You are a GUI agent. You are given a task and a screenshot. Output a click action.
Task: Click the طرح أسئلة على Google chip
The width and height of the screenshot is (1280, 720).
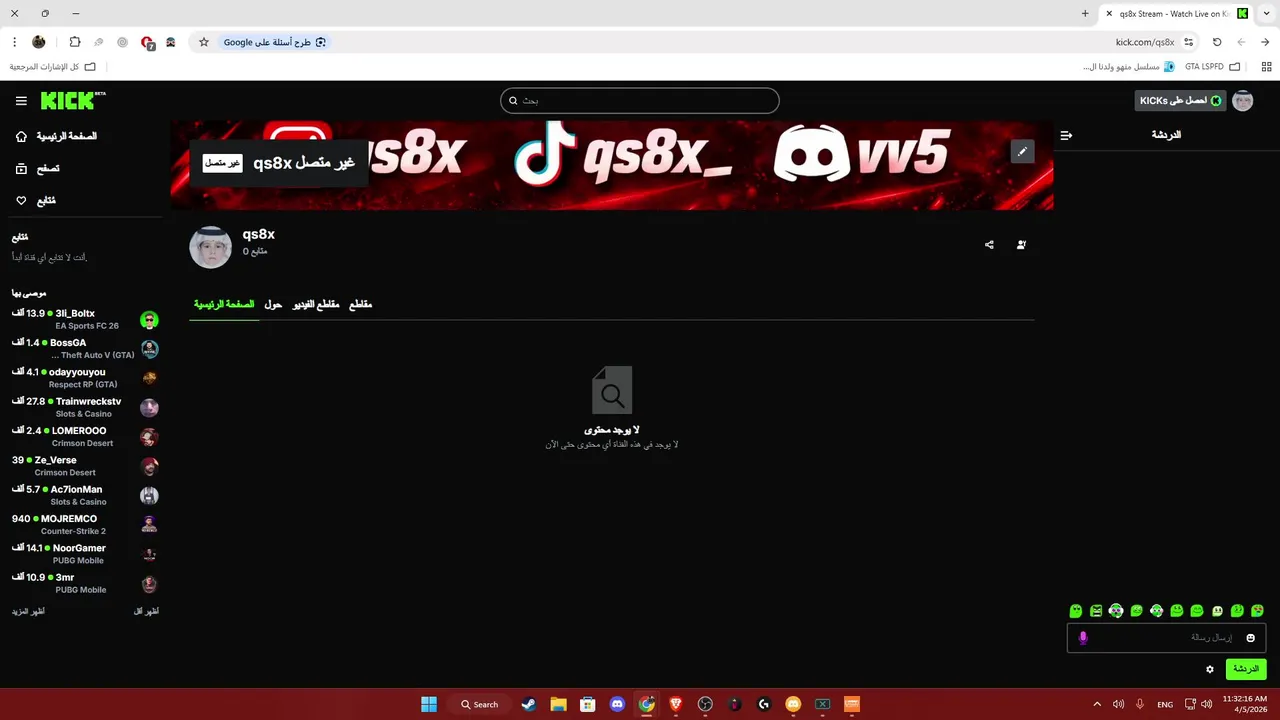click(x=274, y=42)
